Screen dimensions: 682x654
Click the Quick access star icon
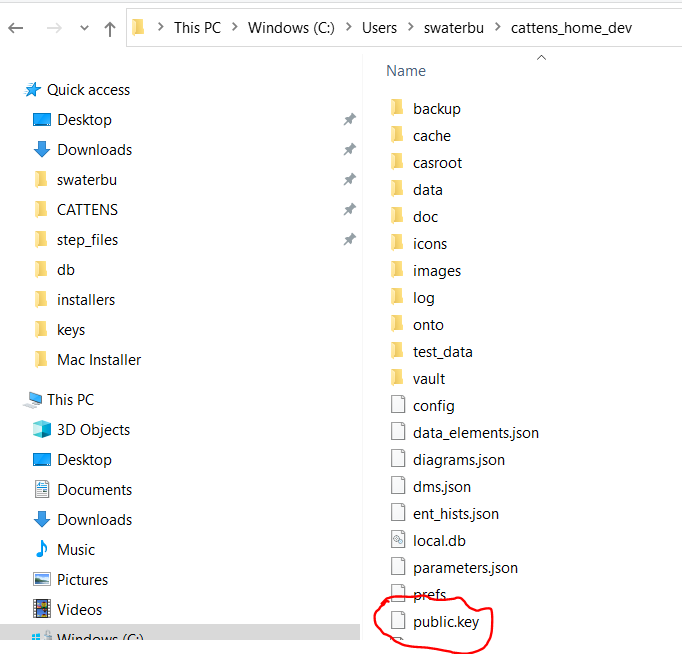coord(33,90)
